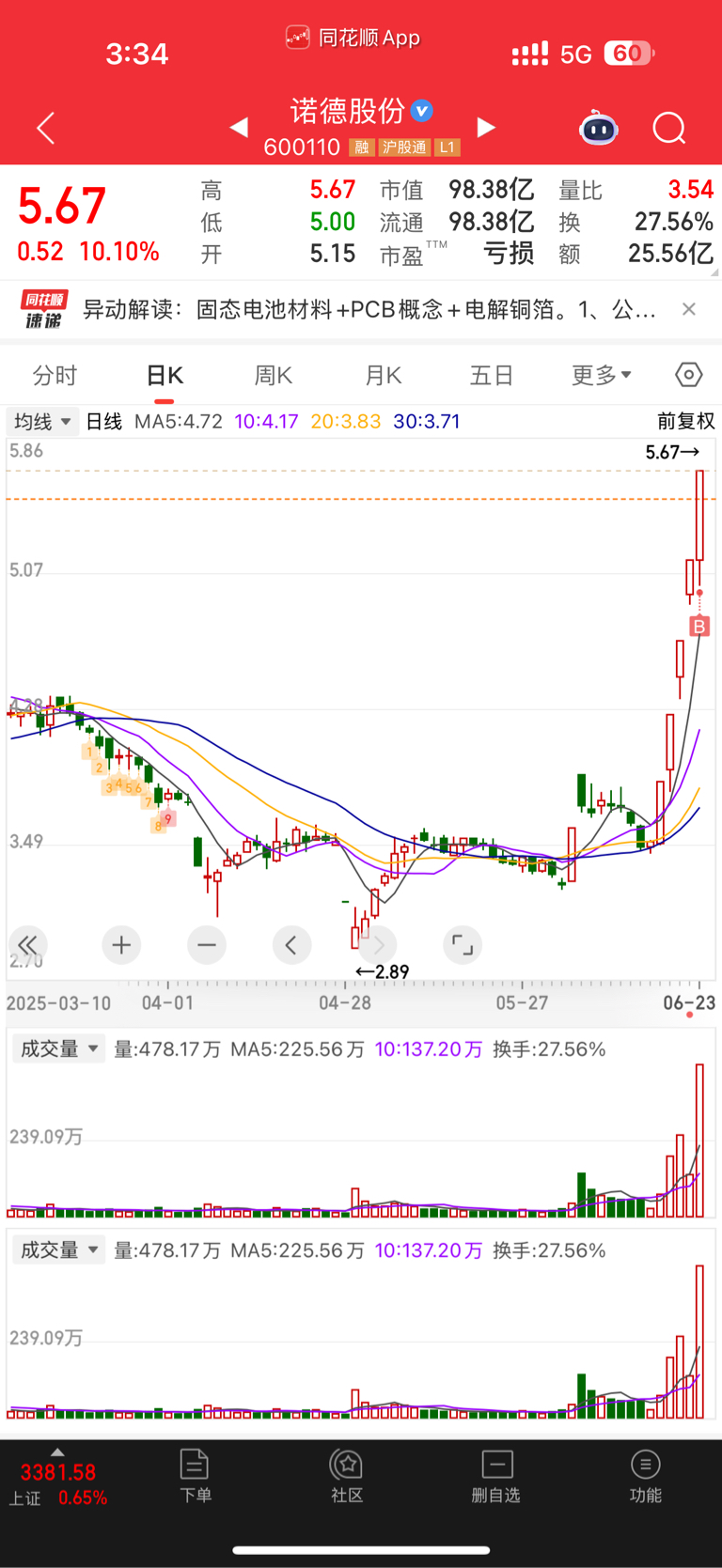Tap the 沪股通 tag
Screen dimensions: 722x1568
pos(404,147)
